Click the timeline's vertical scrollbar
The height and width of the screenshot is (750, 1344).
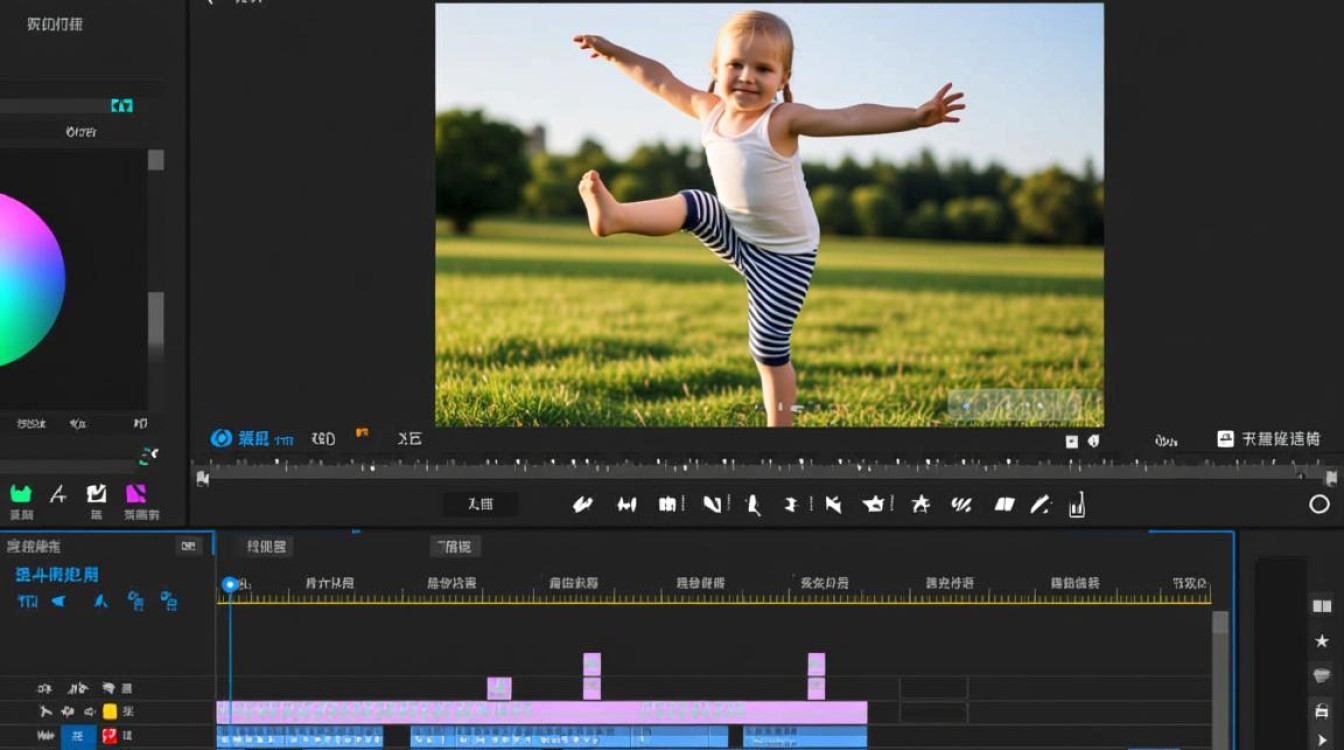(1220, 680)
